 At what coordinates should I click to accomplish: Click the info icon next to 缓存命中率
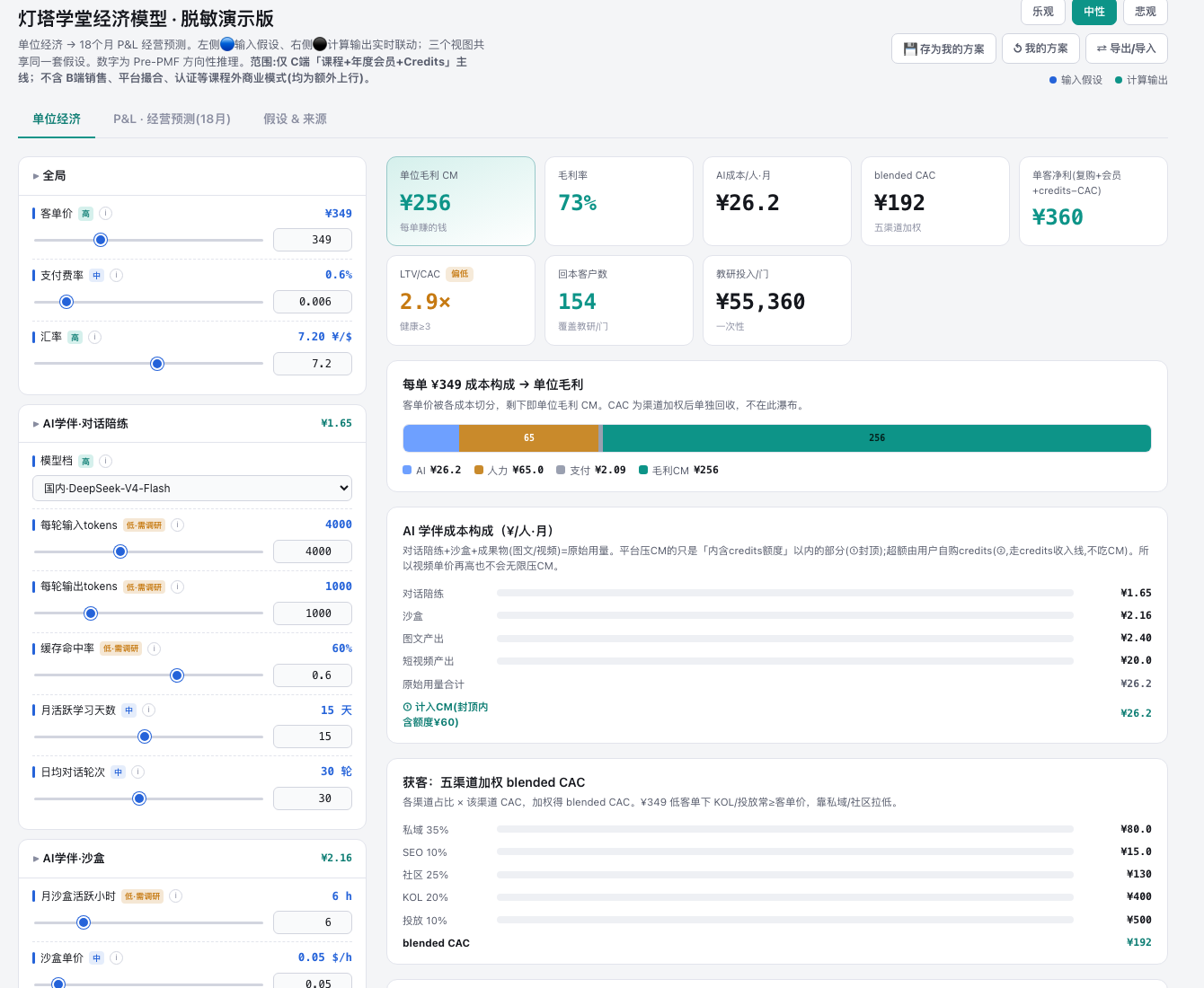pyautogui.click(x=154, y=648)
